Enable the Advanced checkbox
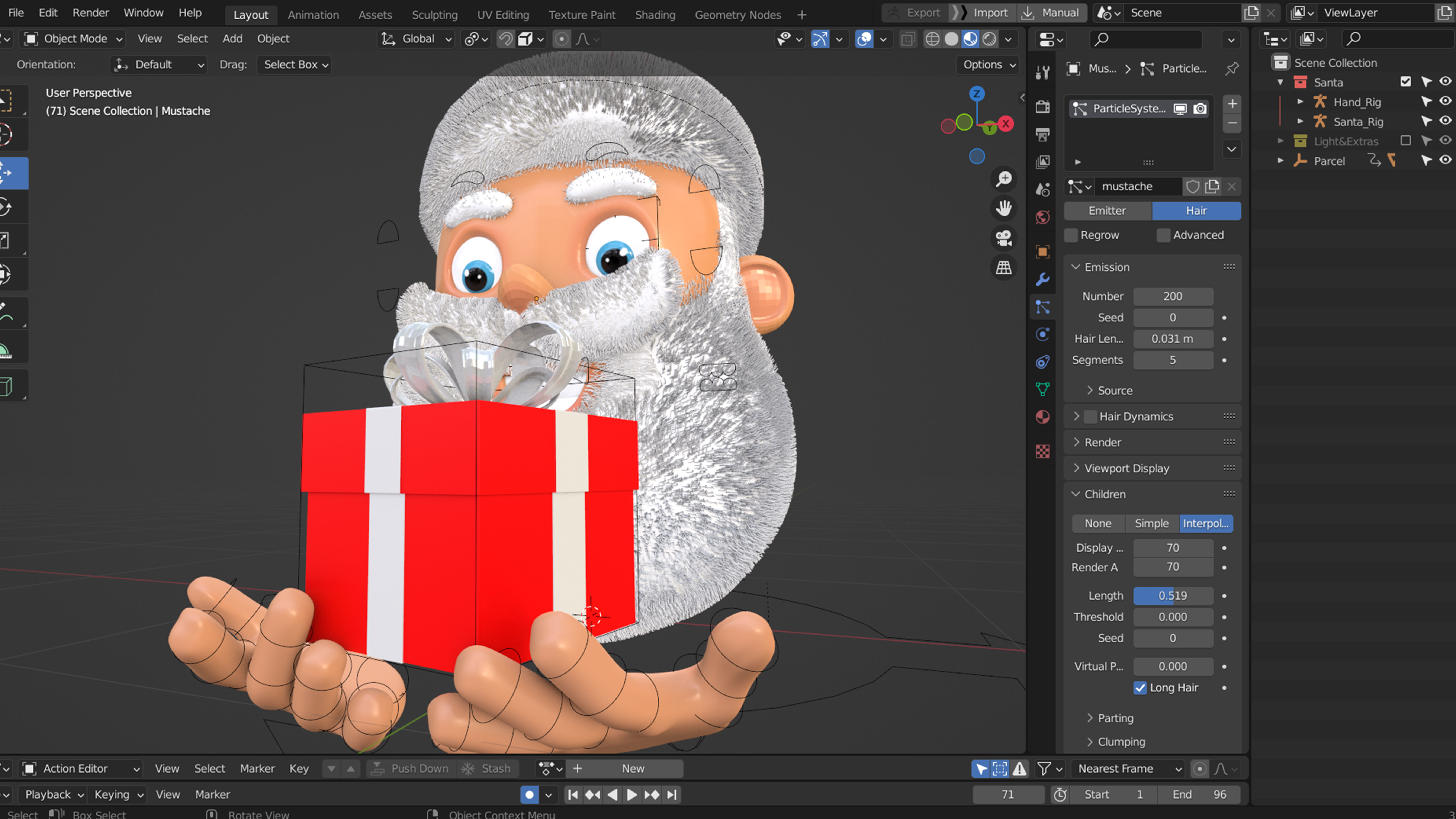 pos(1163,235)
